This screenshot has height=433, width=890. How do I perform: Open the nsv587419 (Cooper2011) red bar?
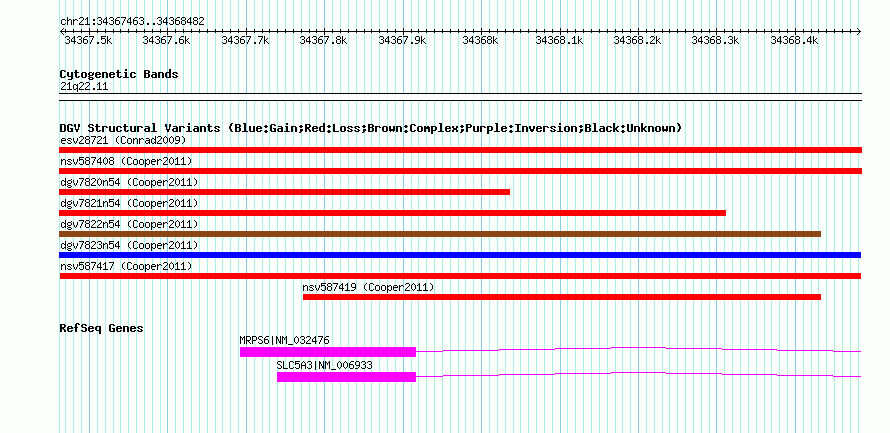[562, 297]
